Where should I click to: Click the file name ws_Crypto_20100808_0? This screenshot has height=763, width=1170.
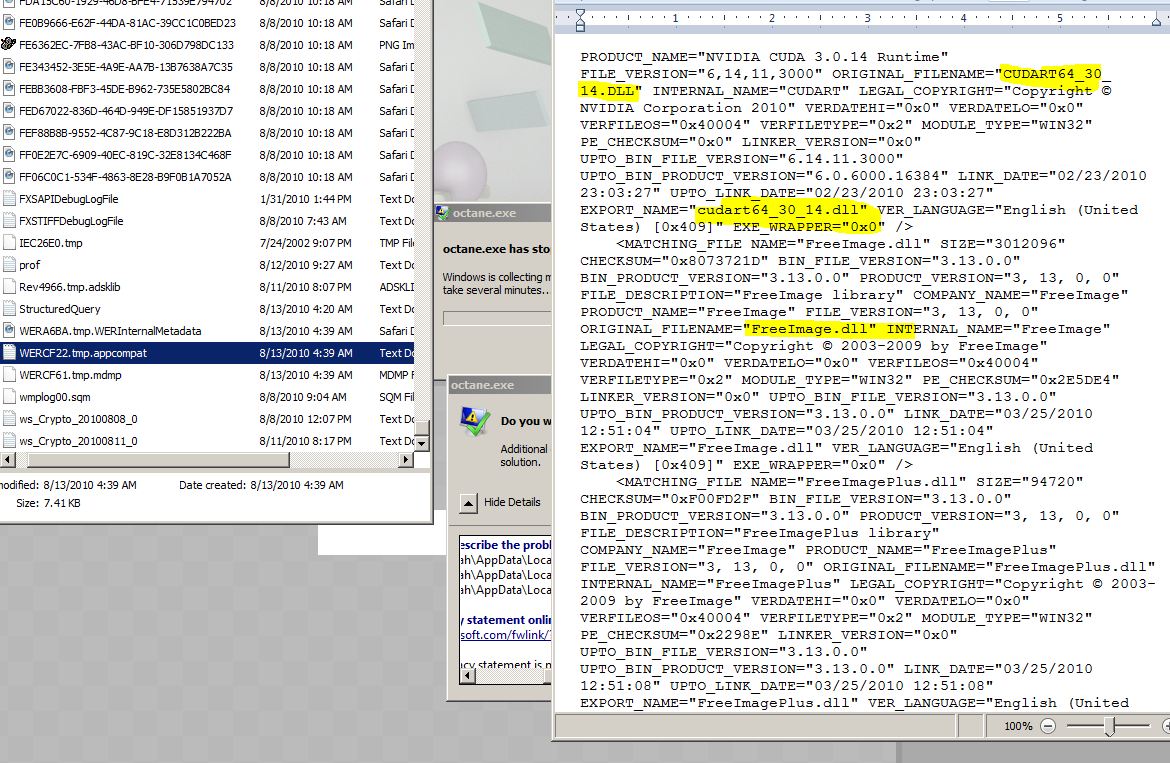(78, 419)
